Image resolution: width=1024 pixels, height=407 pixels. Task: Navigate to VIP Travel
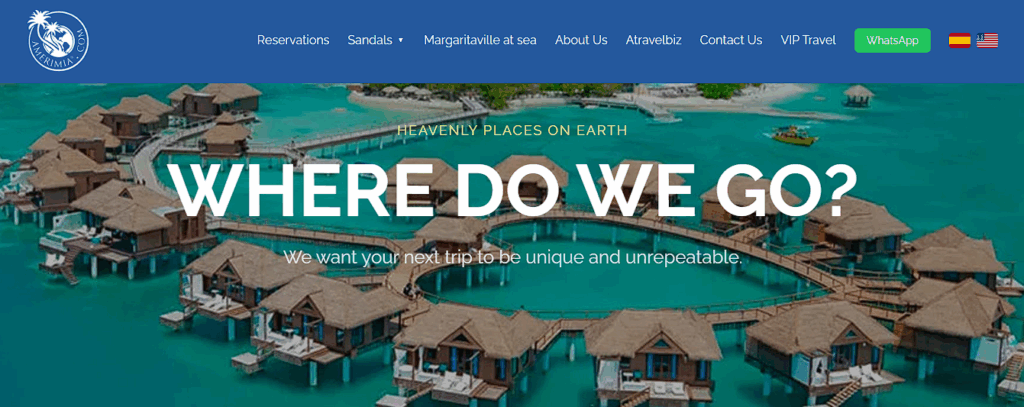click(808, 40)
